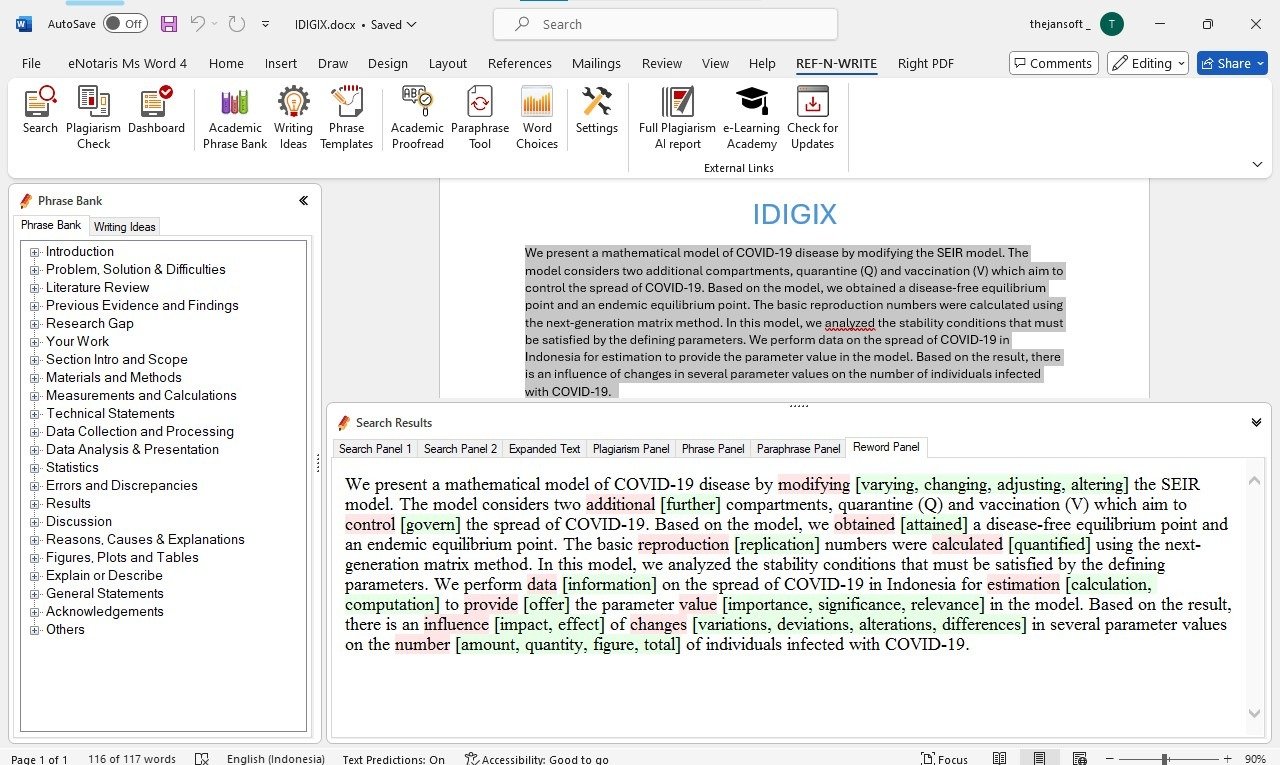This screenshot has width=1280, height=765.
Task: Click the highlighted word "modifying" in Reword Panel
Action: click(813, 484)
